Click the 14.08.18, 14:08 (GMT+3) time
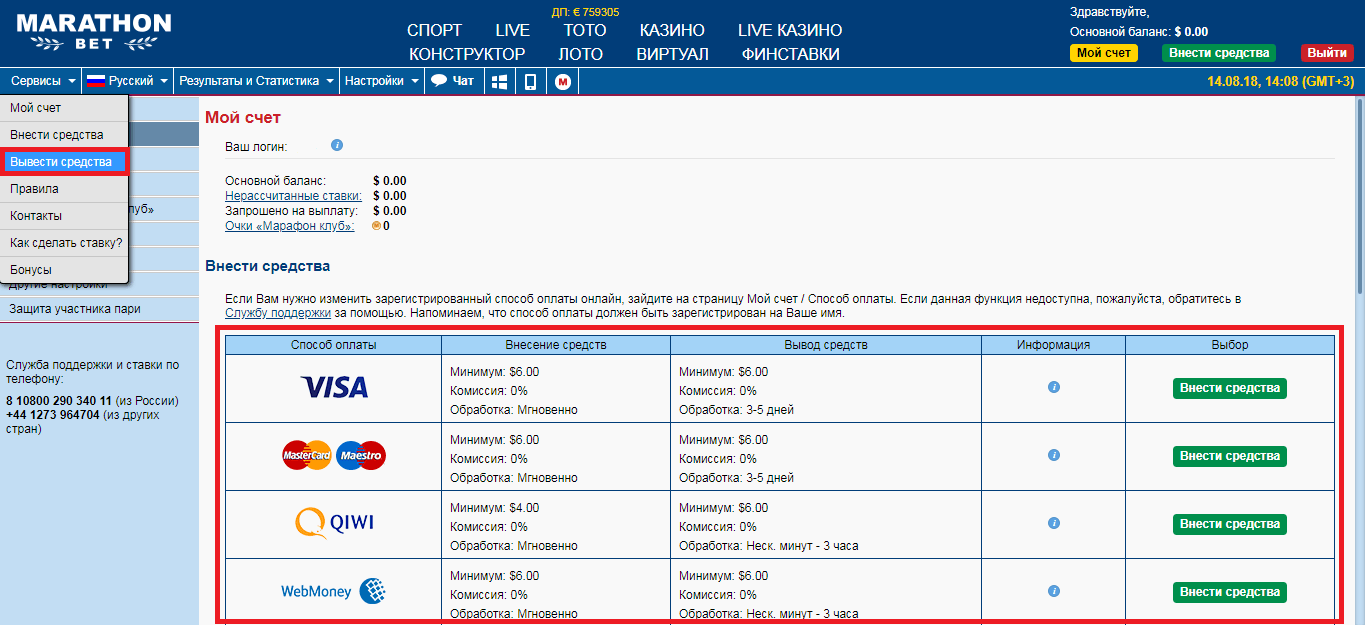This screenshot has height=625, width=1365. pyautogui.click(x=1280, y=82)
